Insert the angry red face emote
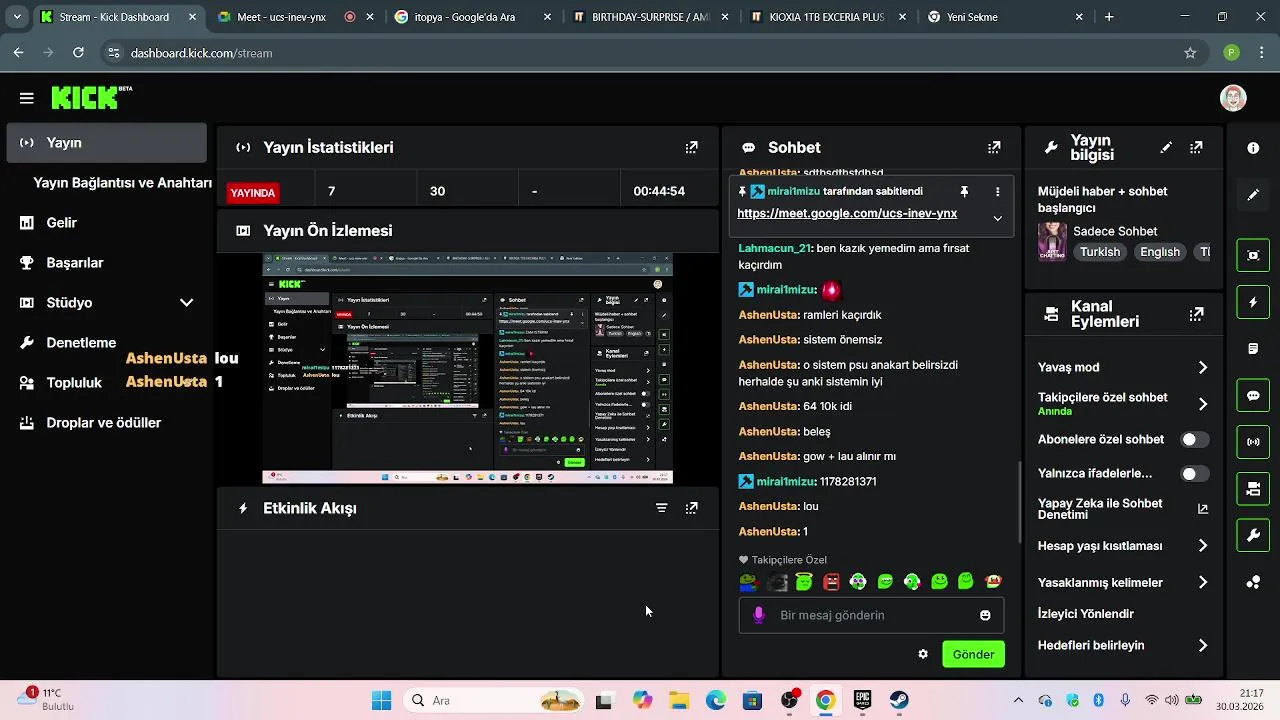This screenshot has width=1280, height=720. coord(831,581)
